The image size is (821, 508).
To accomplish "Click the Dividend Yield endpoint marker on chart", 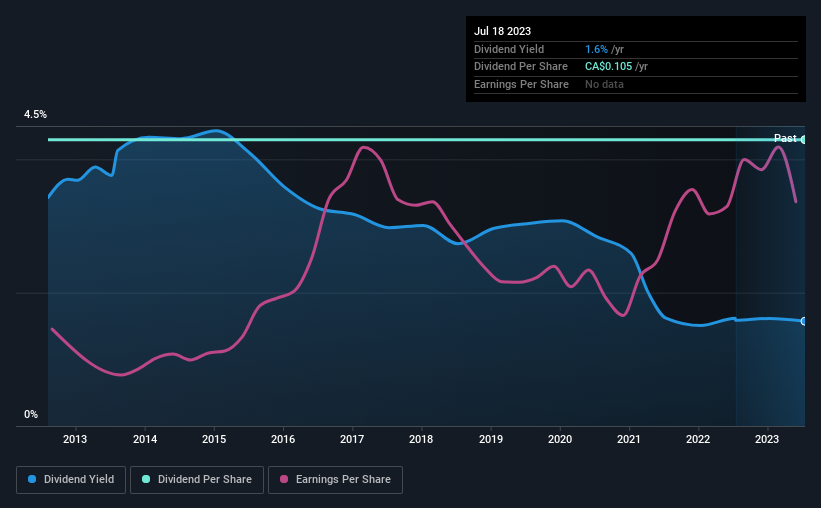I will (804, 321).
